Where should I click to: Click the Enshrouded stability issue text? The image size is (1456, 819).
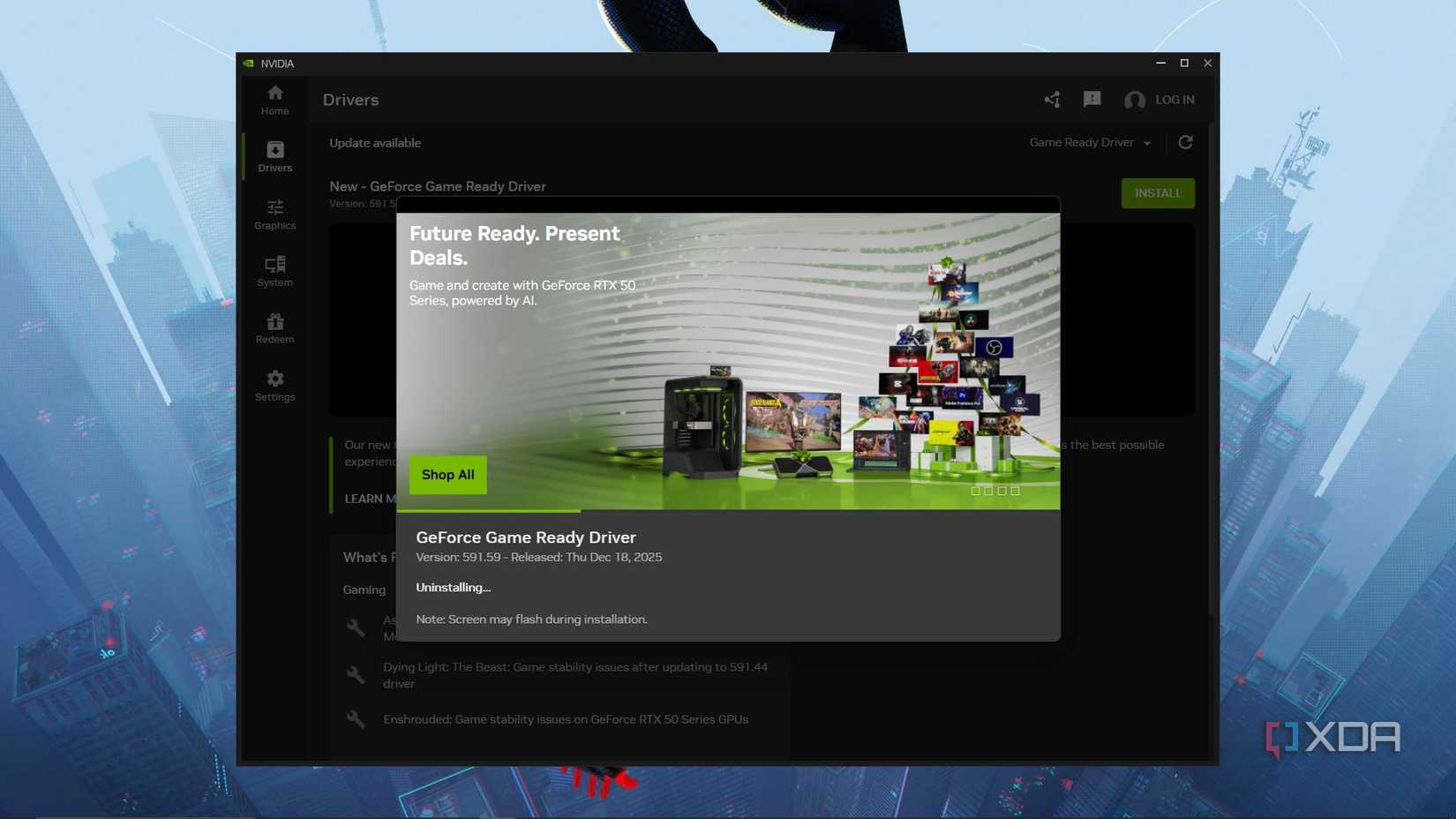[x=566, y=719]
